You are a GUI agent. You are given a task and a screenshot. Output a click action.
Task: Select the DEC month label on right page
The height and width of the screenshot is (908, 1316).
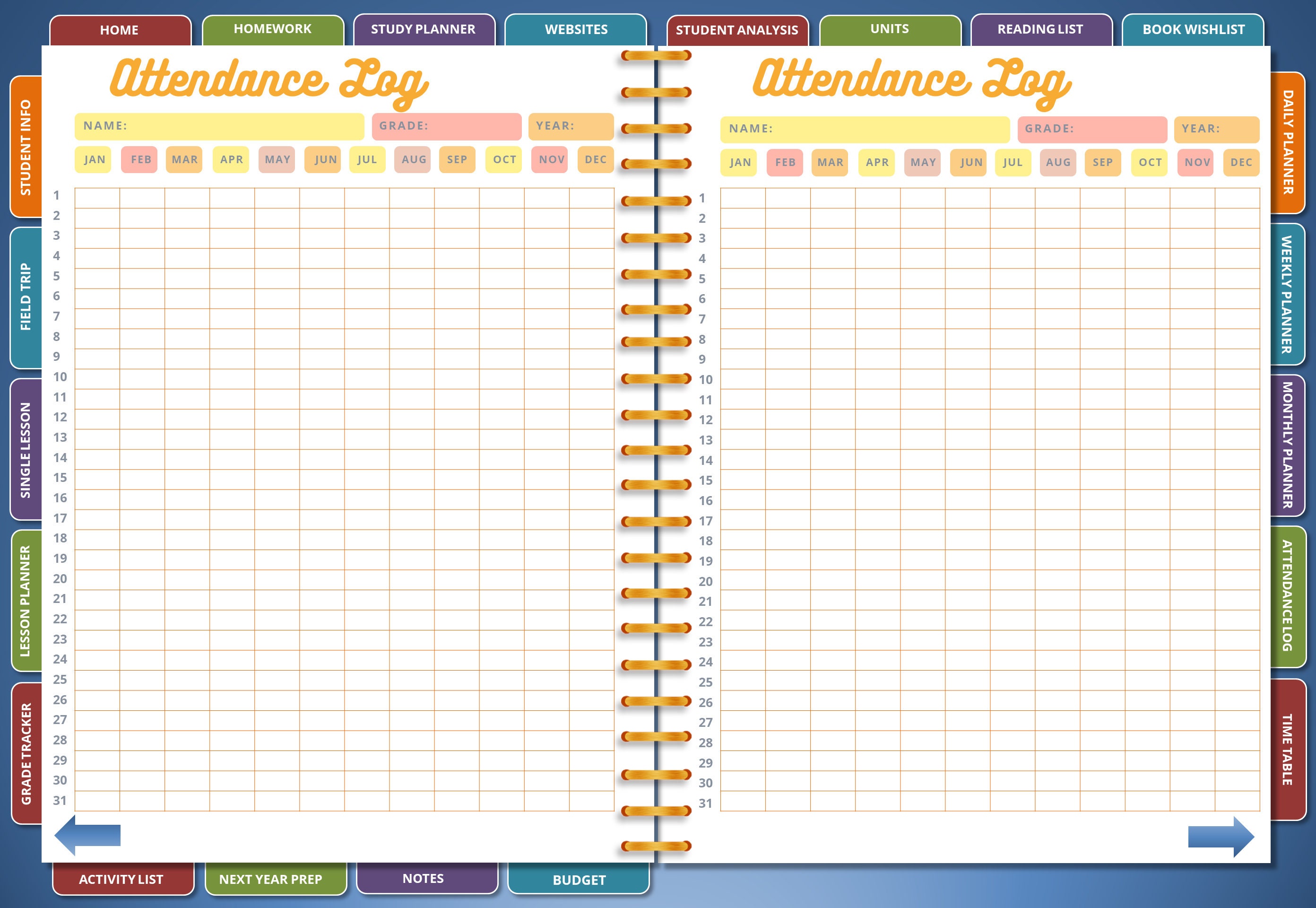[x=1240, y=163]
